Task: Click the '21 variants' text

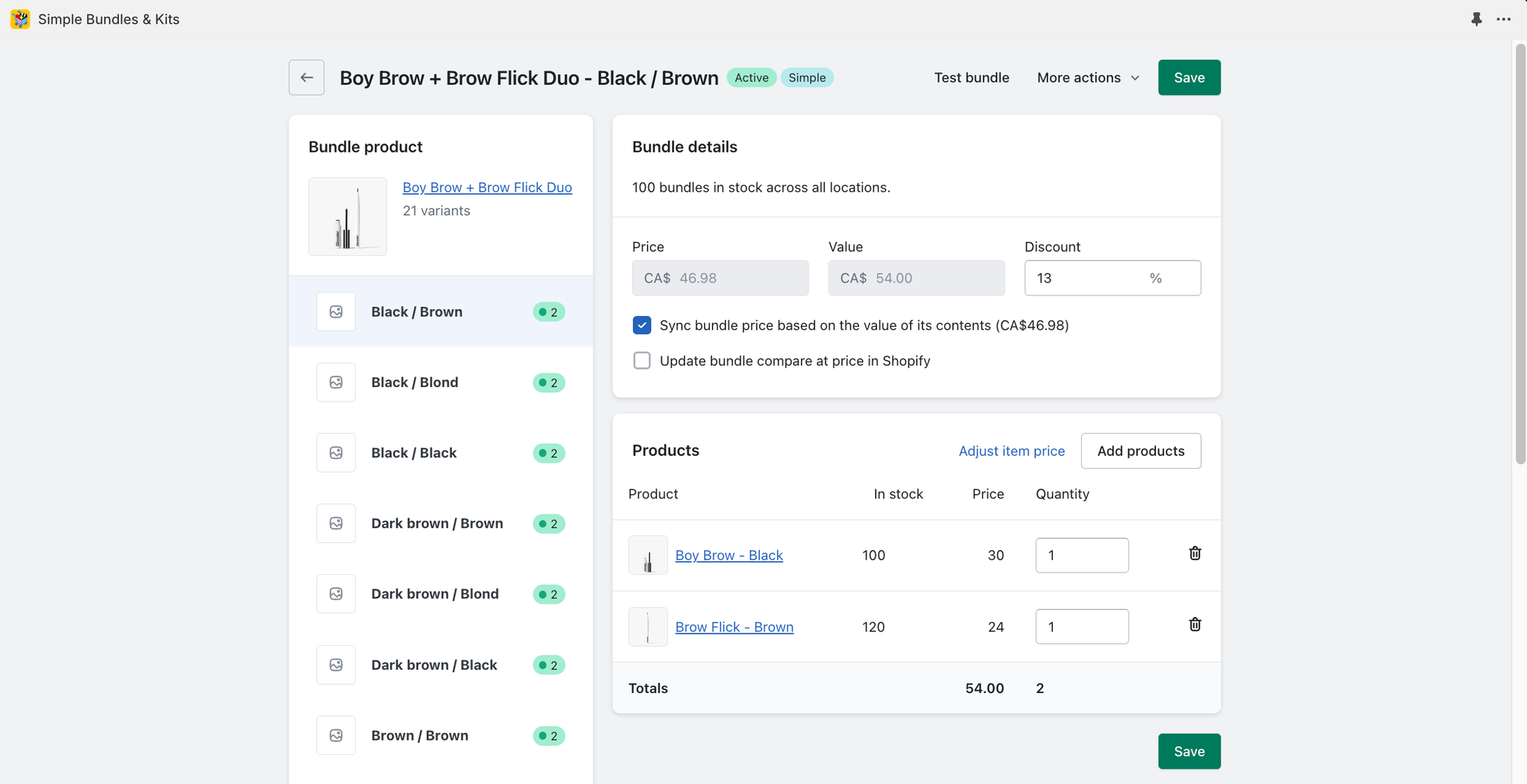Action: [x=436, y=211]
